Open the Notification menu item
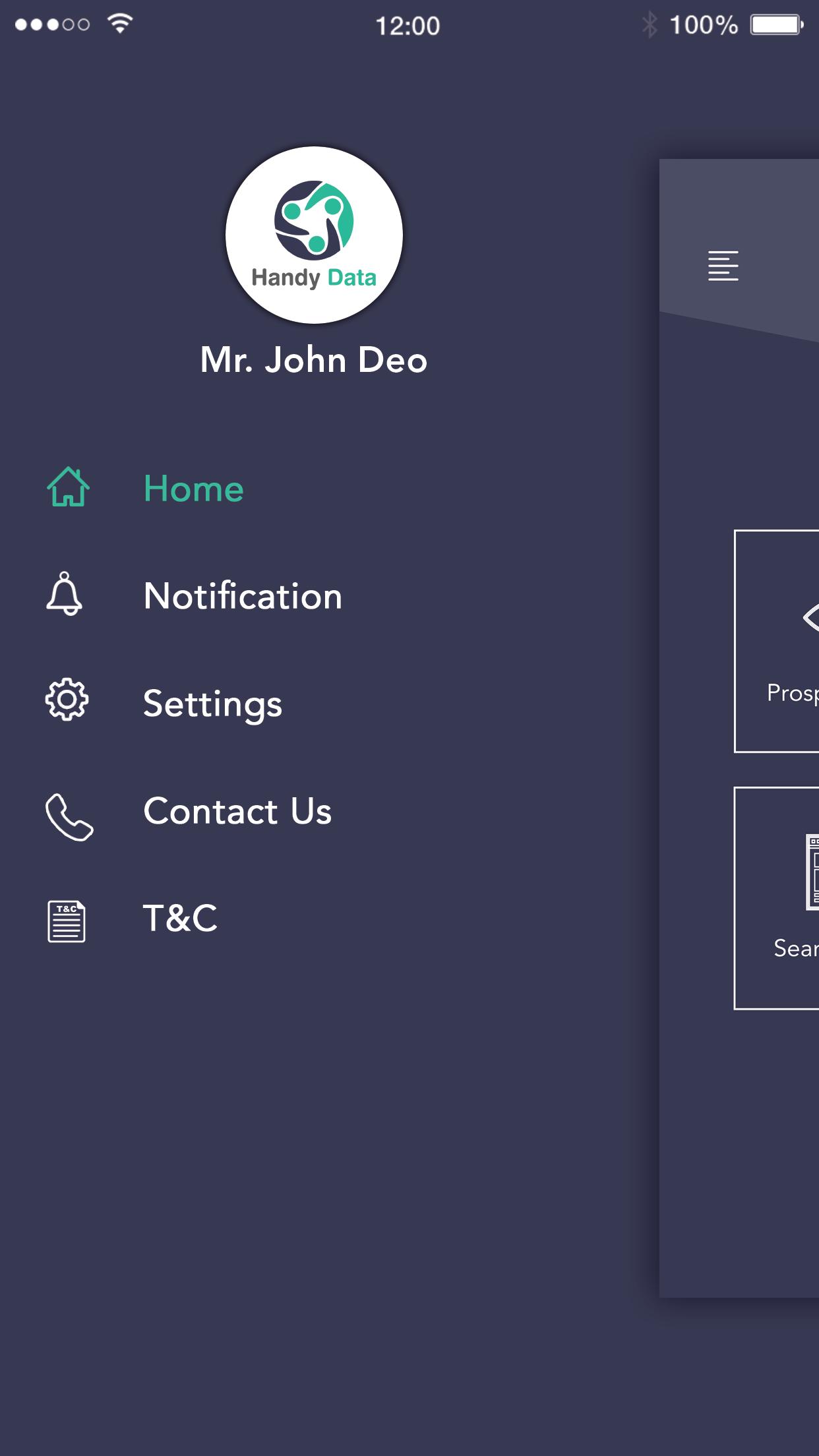This screenshot has height=1456, width=819. [243, 596]
